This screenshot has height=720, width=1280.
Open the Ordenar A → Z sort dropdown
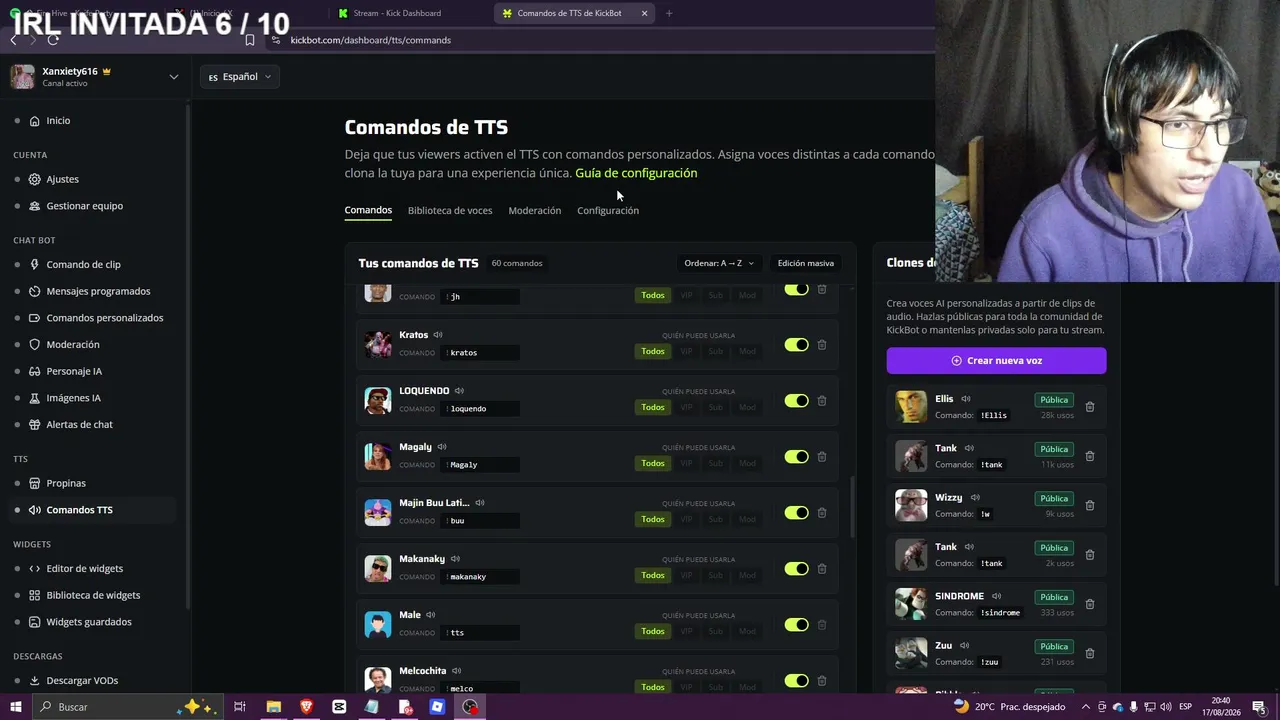click(x=719, y=263)
